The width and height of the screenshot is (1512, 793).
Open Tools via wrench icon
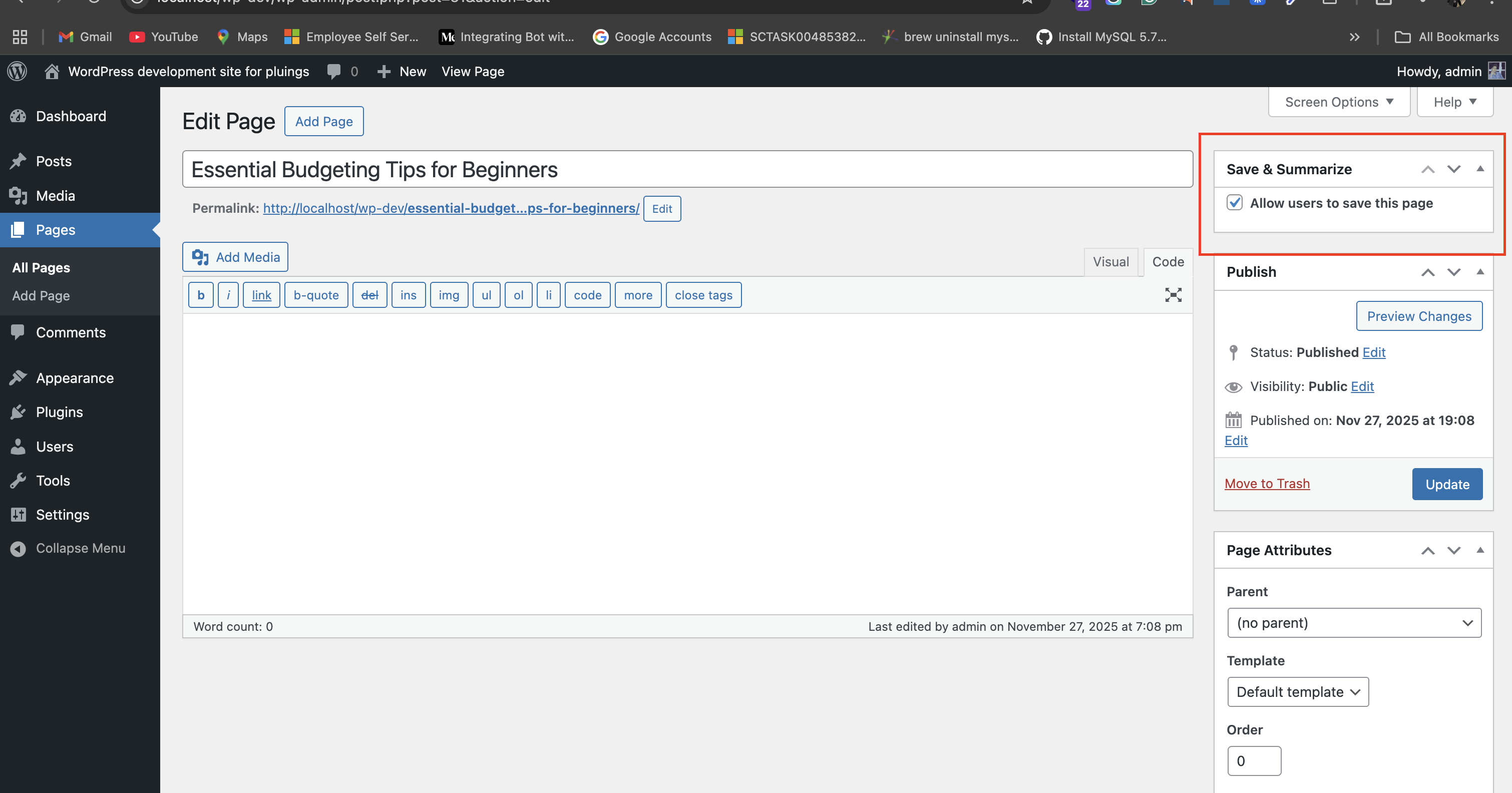coord(18,480)
